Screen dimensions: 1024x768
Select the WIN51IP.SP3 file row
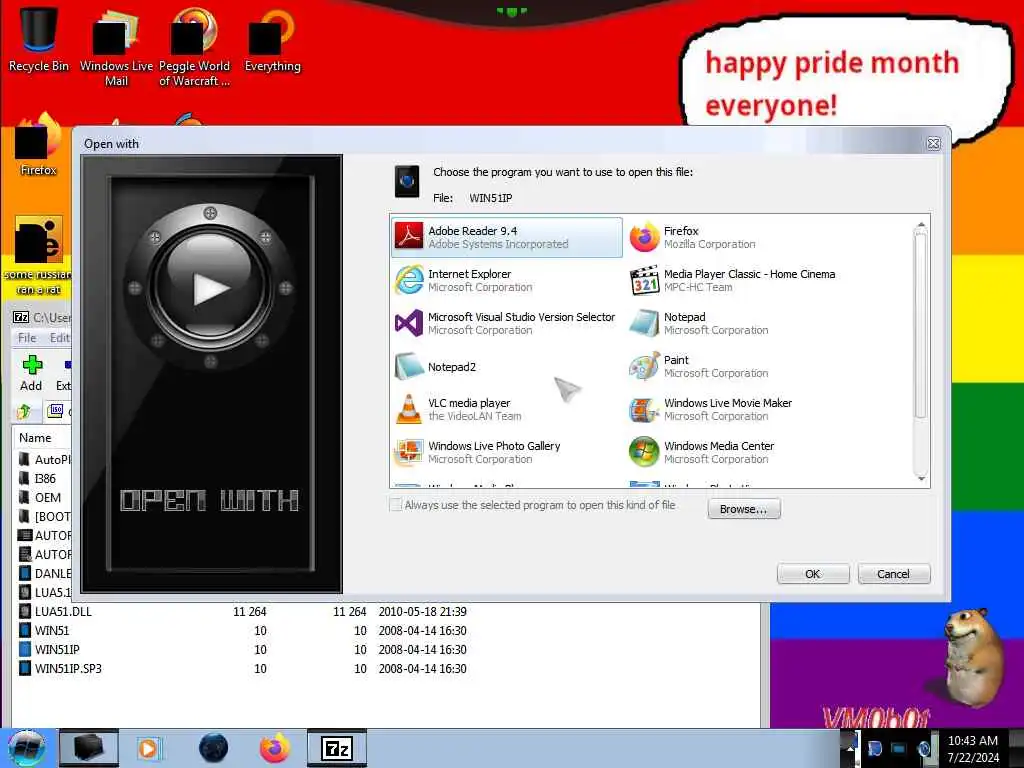click(x=385, y=668)
